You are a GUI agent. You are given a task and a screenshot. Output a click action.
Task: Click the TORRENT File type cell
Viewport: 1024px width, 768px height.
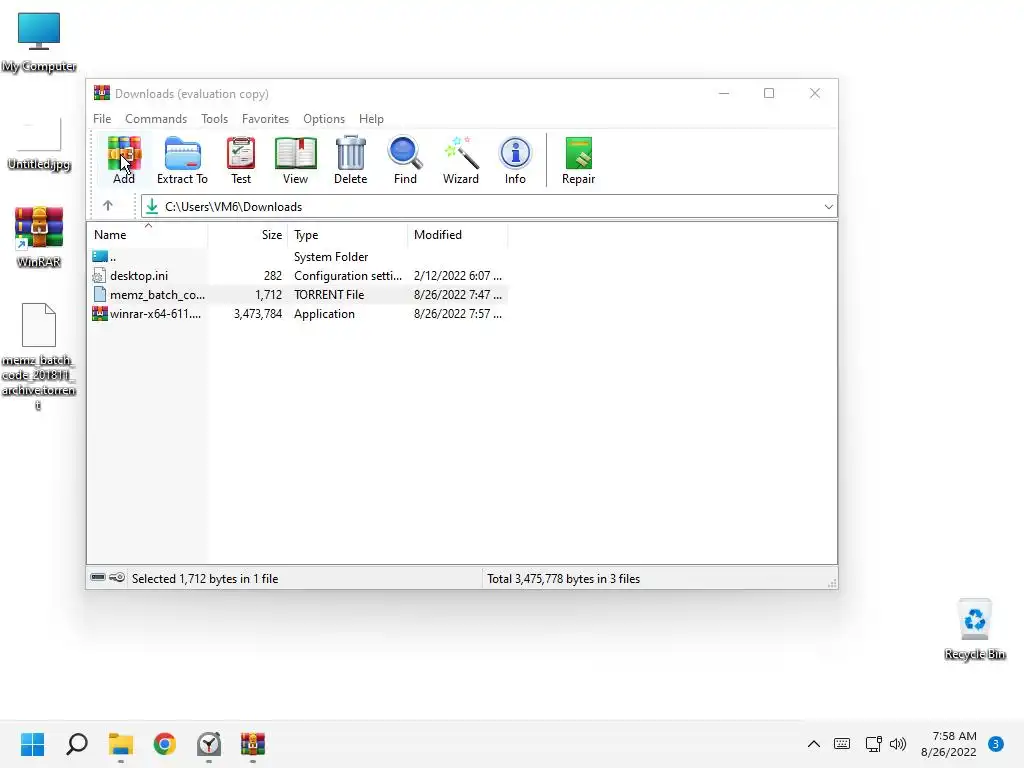pyautogui.click(x=329, y=295)
